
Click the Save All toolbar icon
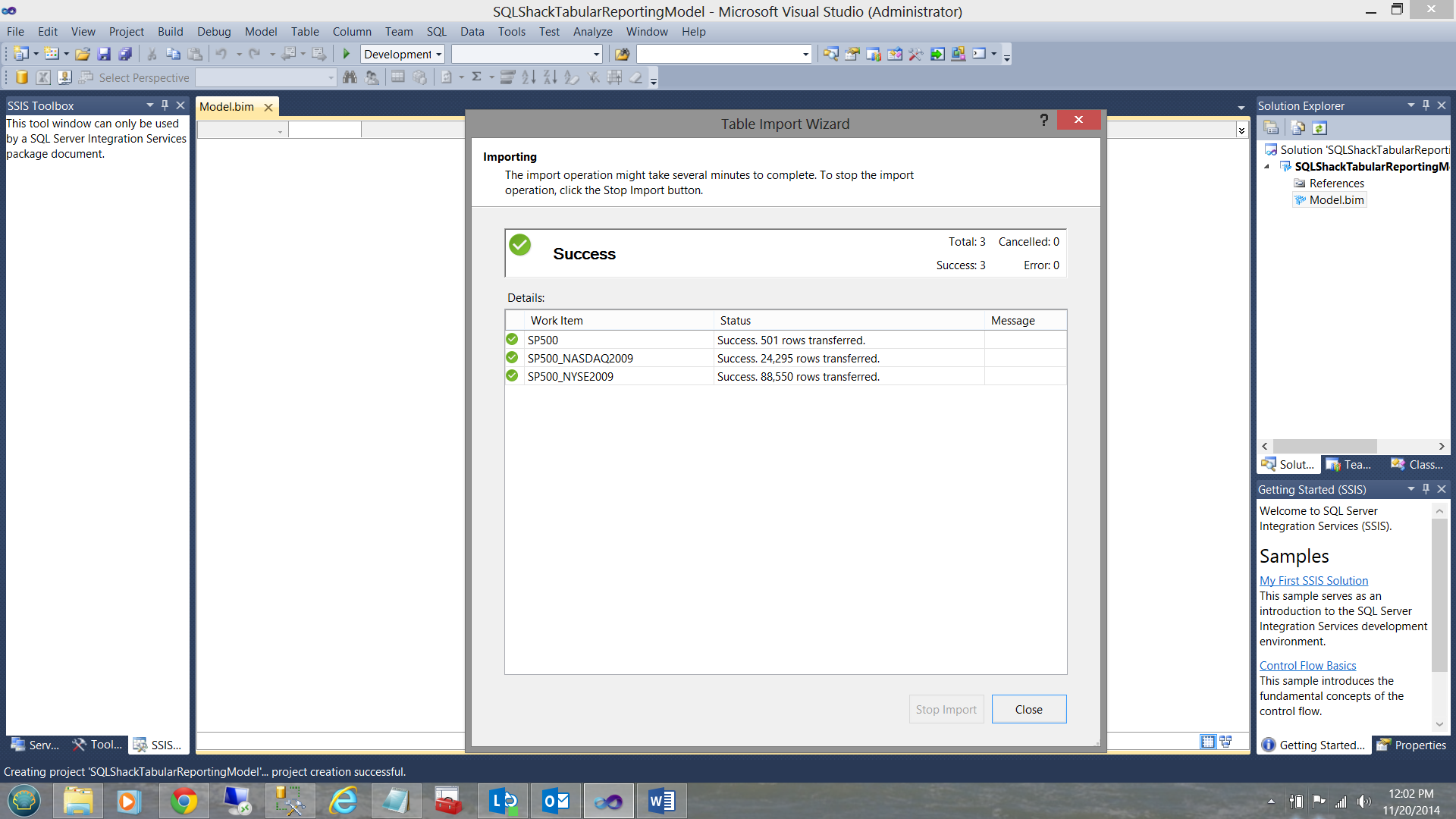pyautogui.click(x=126, y=54)
